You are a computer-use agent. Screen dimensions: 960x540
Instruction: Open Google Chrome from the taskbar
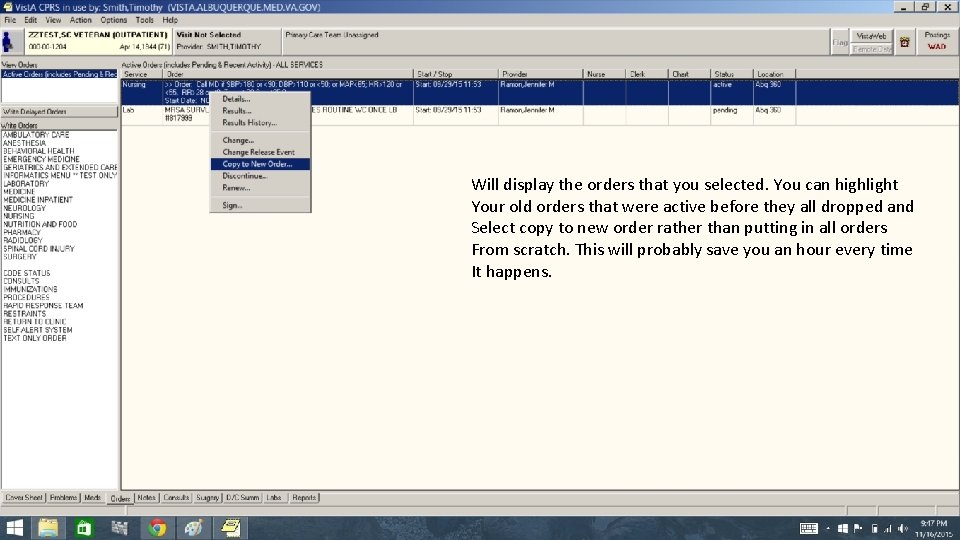(157, 528)
